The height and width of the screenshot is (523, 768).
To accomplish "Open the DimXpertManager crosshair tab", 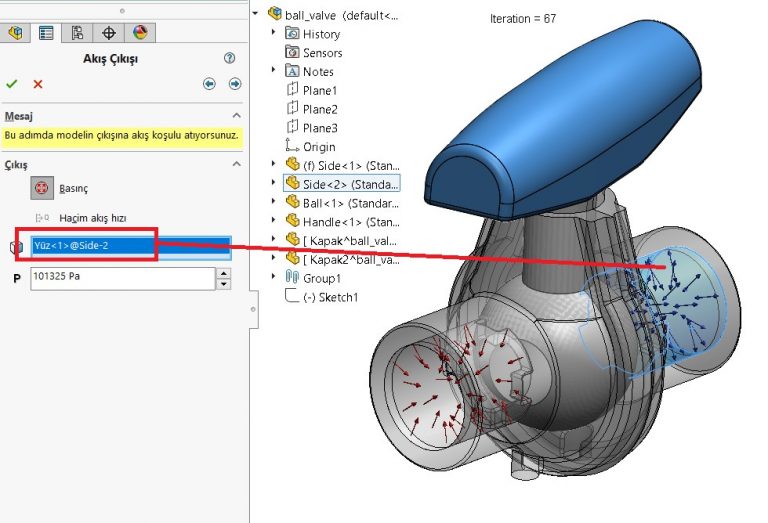I will [108, 33].
